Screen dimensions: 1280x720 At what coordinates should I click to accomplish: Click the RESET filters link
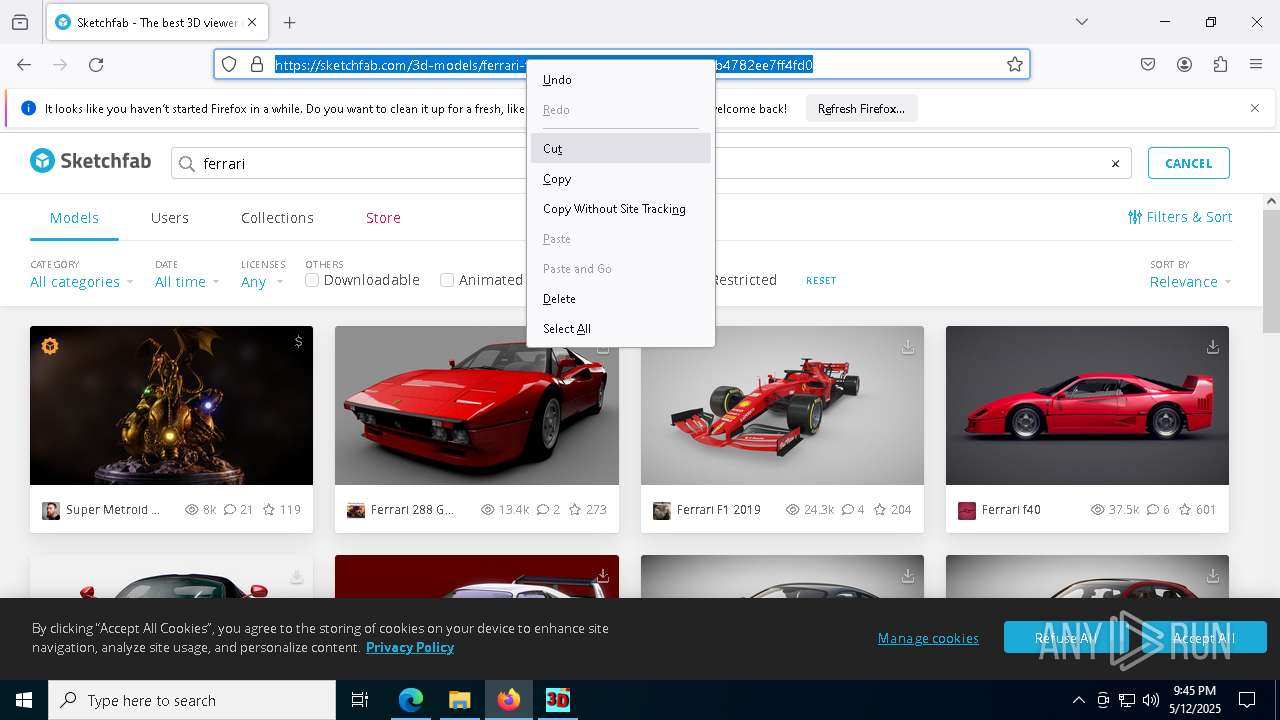coord(821,281)
